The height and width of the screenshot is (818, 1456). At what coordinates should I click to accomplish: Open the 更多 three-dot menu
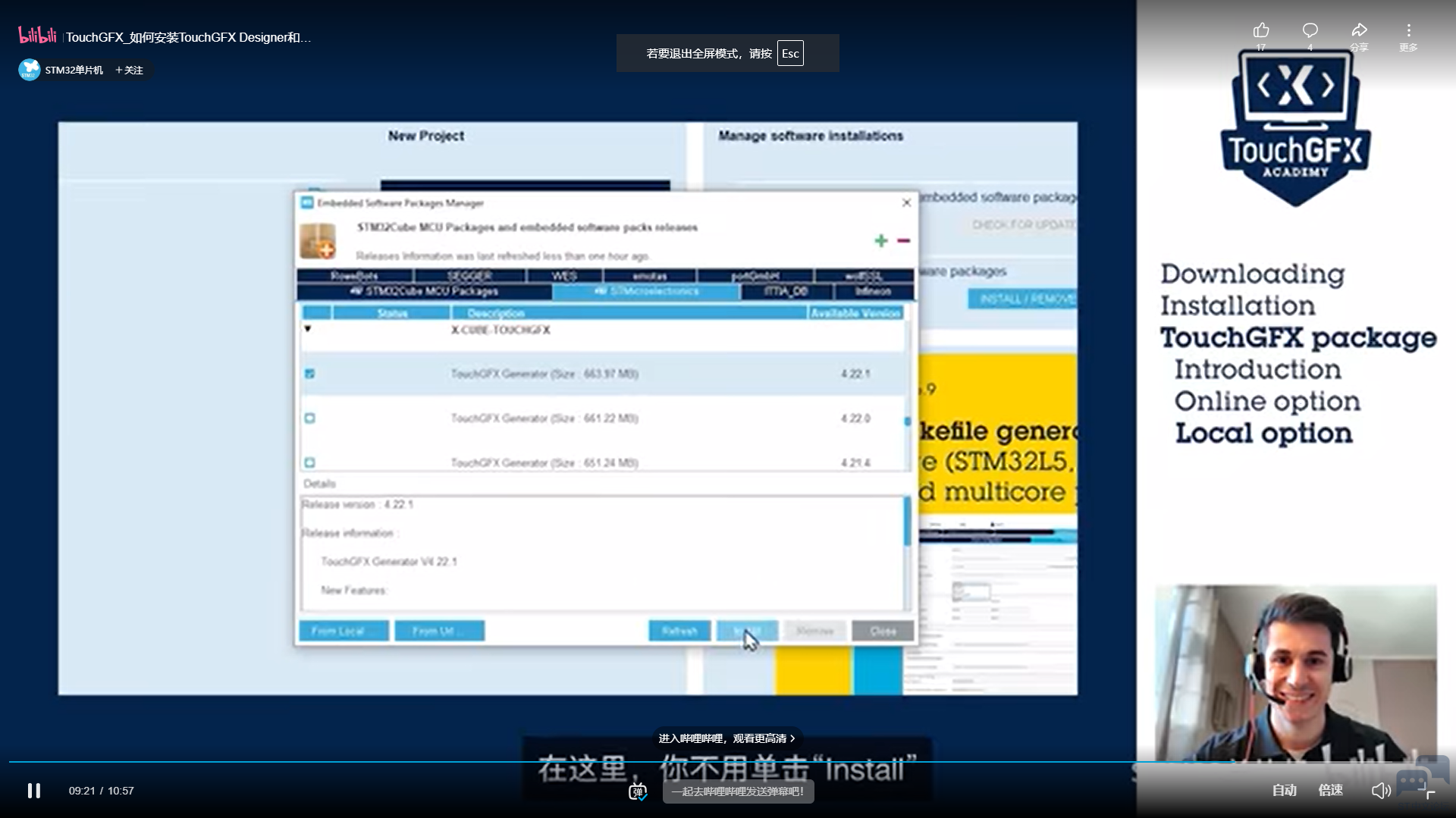click(x=1408, y=30)
